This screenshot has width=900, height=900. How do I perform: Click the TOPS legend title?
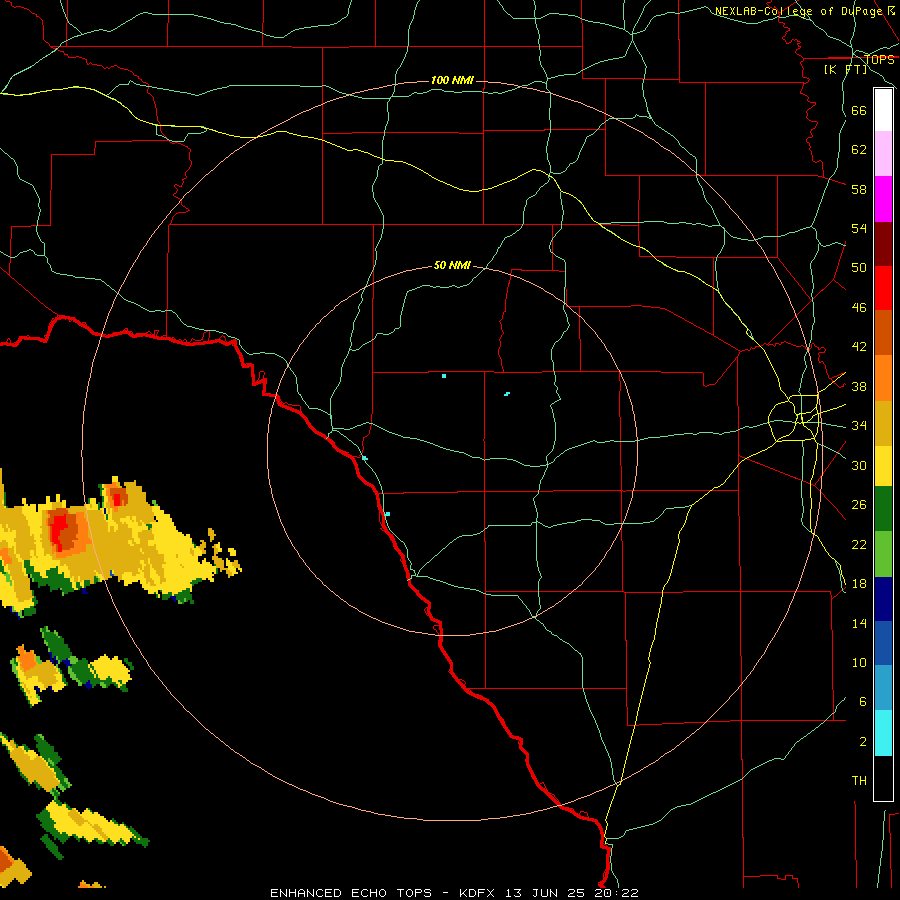point(879,59)
